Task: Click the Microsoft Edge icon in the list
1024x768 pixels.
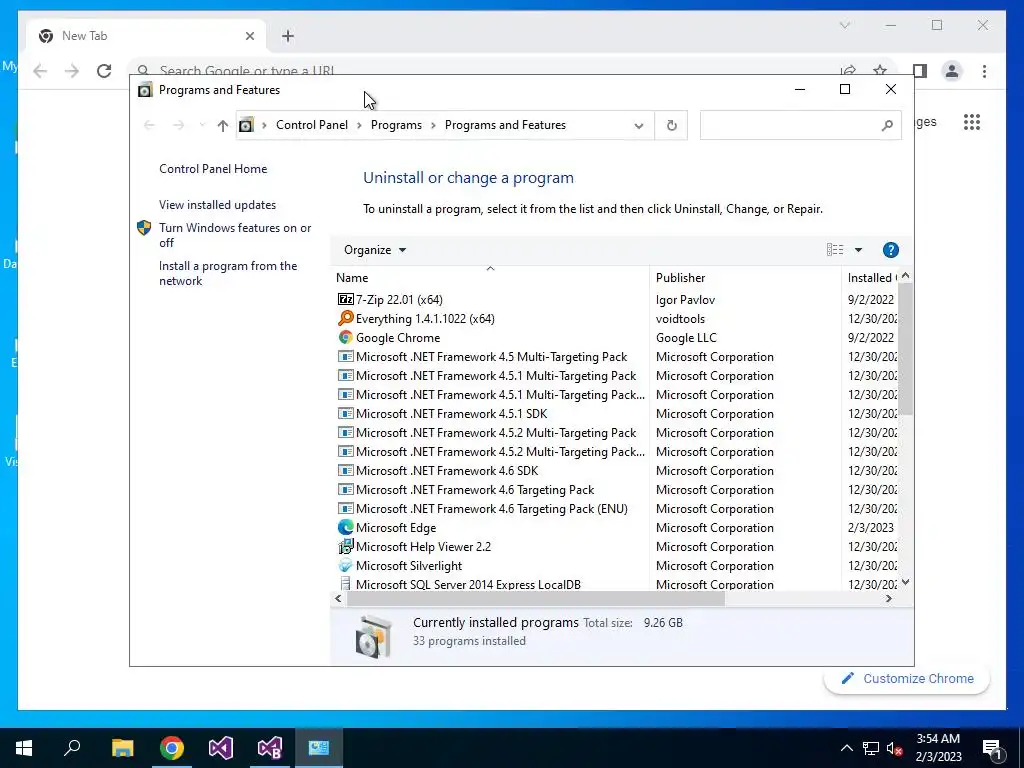Action: tap(345, 527)
